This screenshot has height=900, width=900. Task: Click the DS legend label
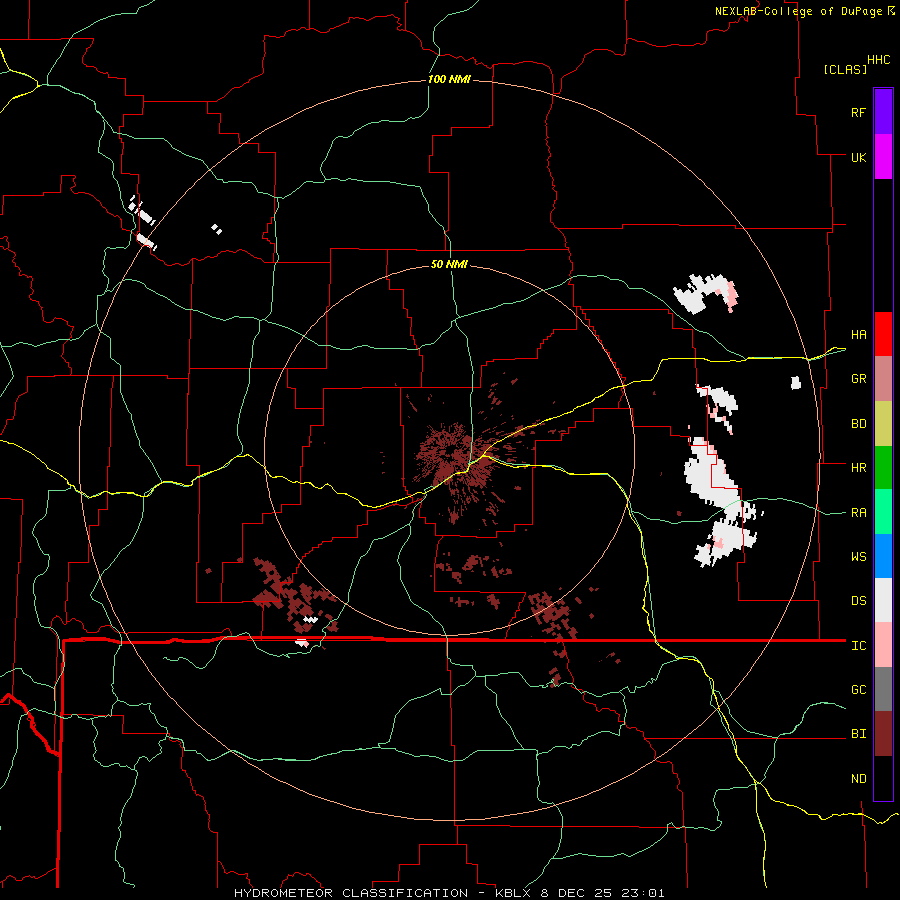point(858,601)
